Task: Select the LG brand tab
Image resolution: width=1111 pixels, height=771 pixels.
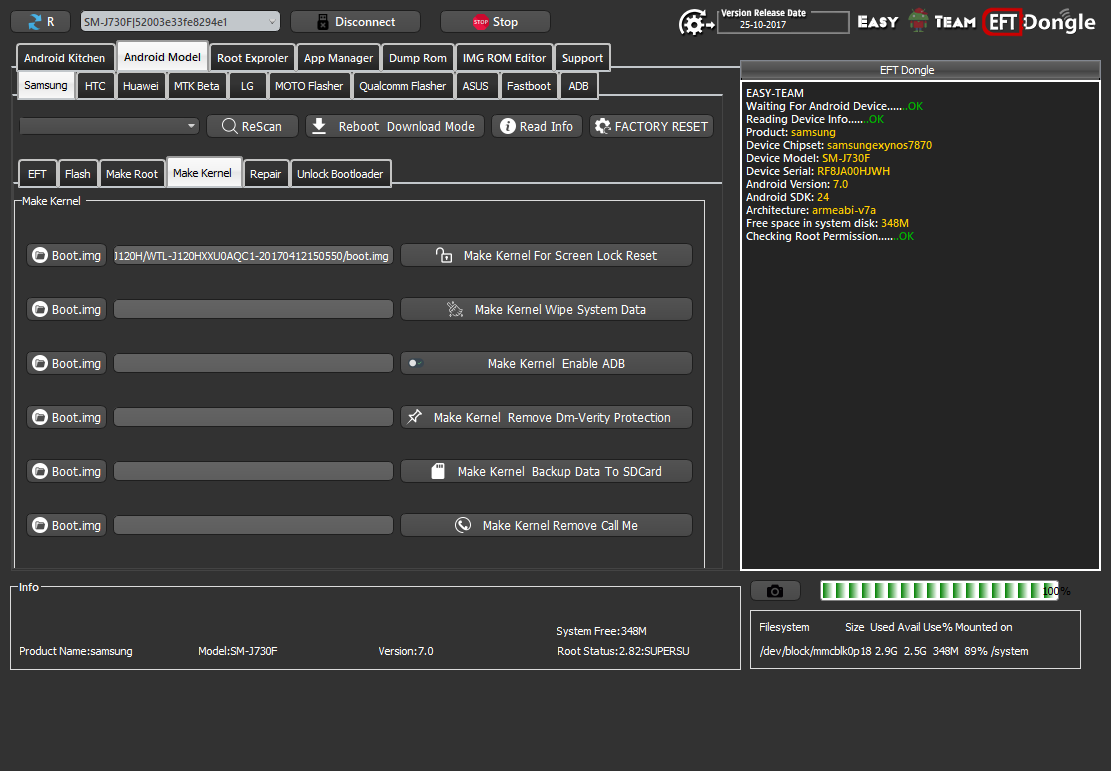Action: [x=247, y=86]
